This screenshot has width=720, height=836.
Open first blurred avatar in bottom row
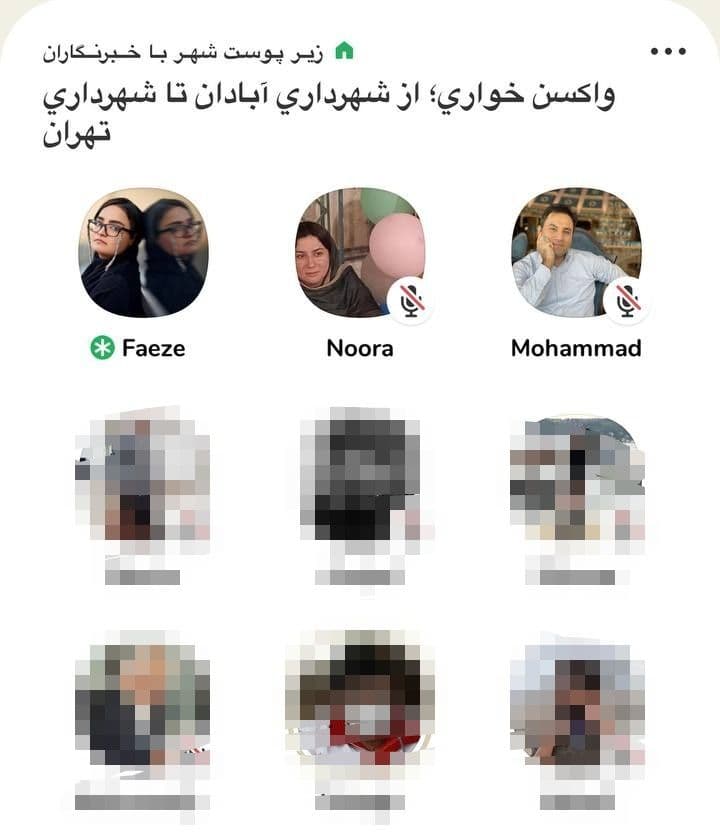[143, 704]
